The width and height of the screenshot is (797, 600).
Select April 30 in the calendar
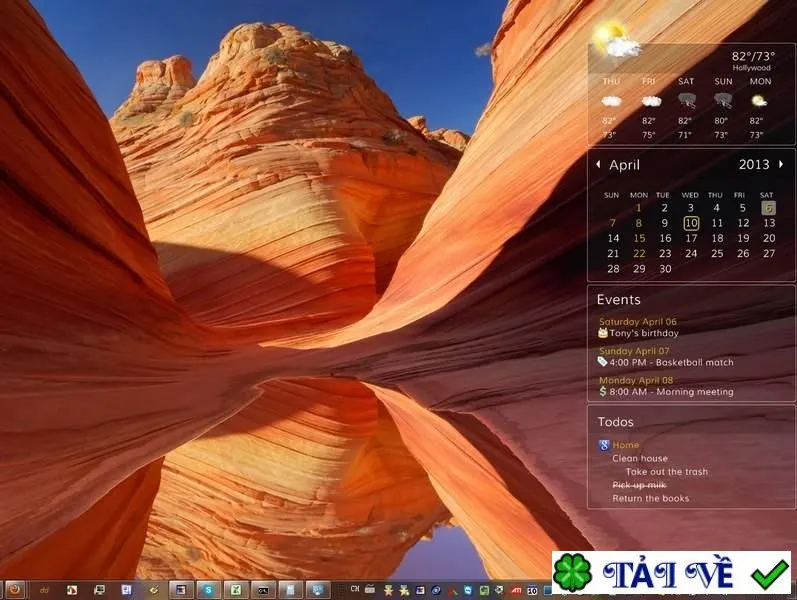(x=665, y=269)
